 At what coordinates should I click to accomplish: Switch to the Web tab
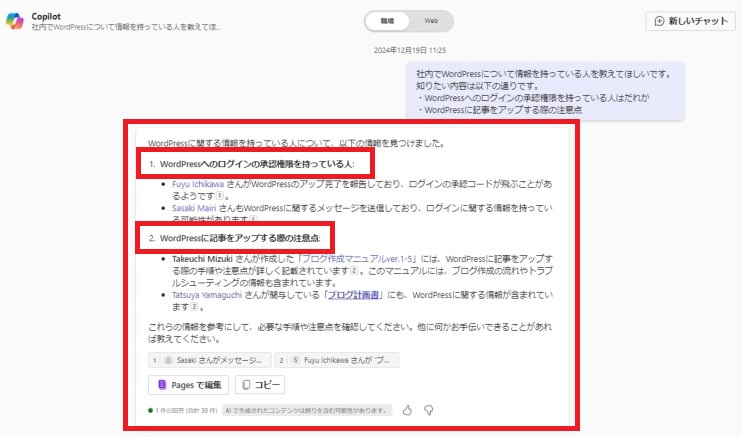coord(431,21)
